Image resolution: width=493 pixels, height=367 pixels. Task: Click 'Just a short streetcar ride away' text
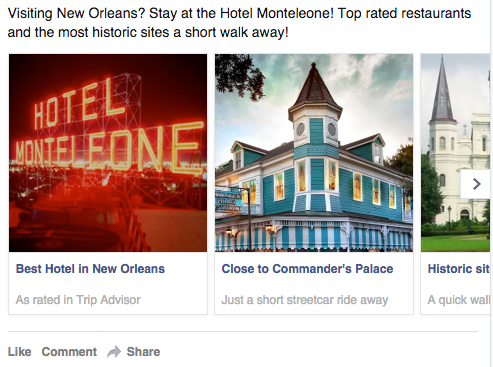305,300
